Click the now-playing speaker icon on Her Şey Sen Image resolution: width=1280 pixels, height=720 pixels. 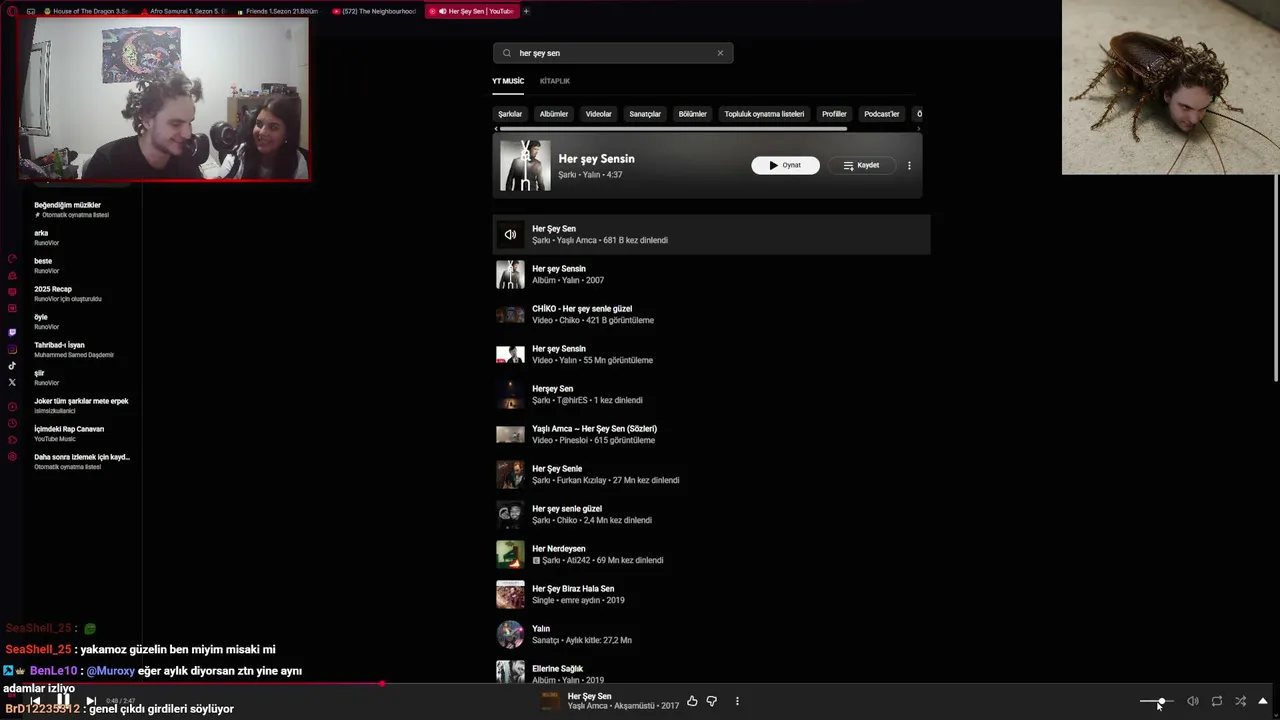[x=510, y=235]
